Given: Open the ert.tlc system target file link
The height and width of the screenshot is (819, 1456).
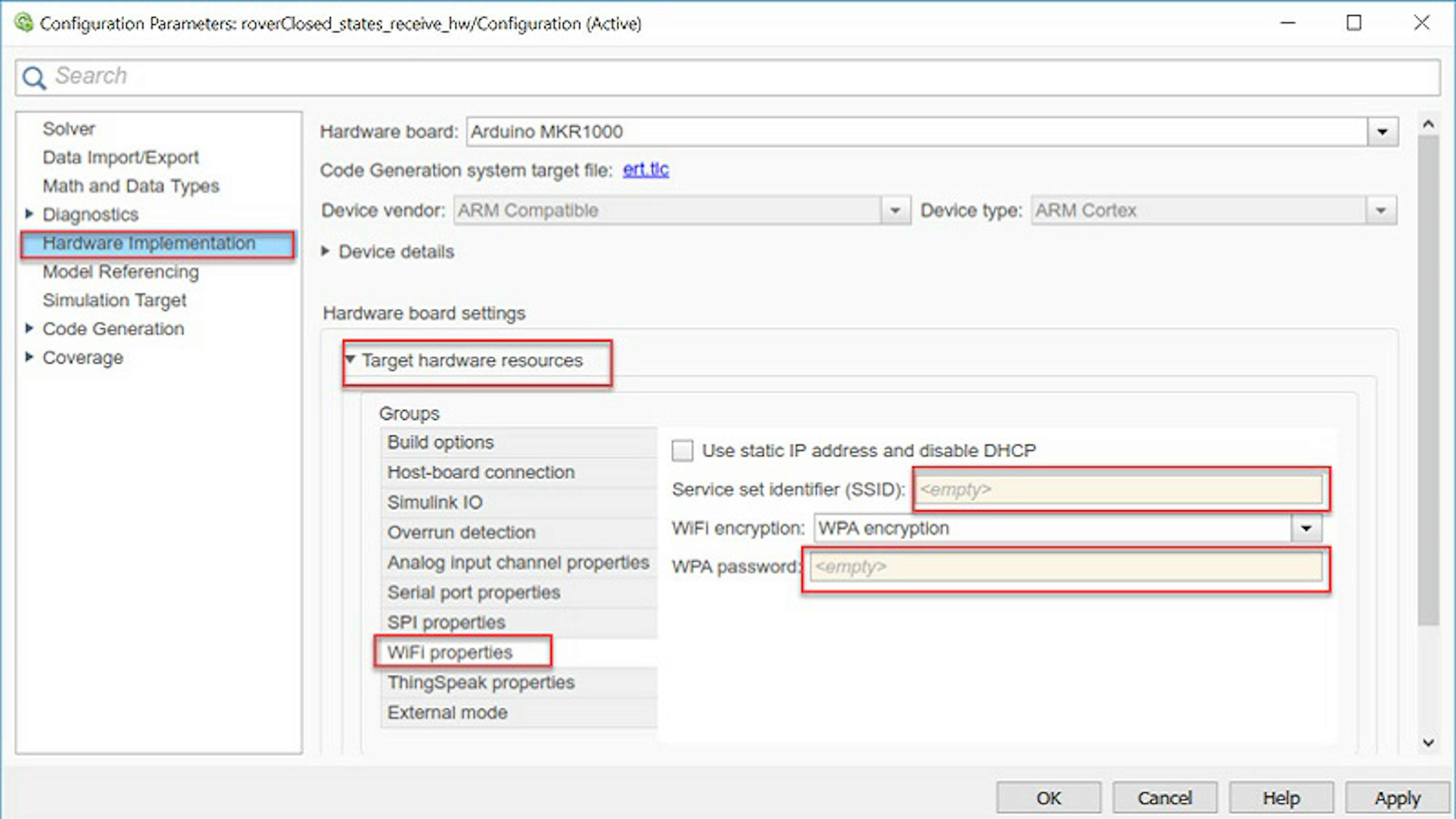Looking at the screenshot, I should click(x=645, y=170).
